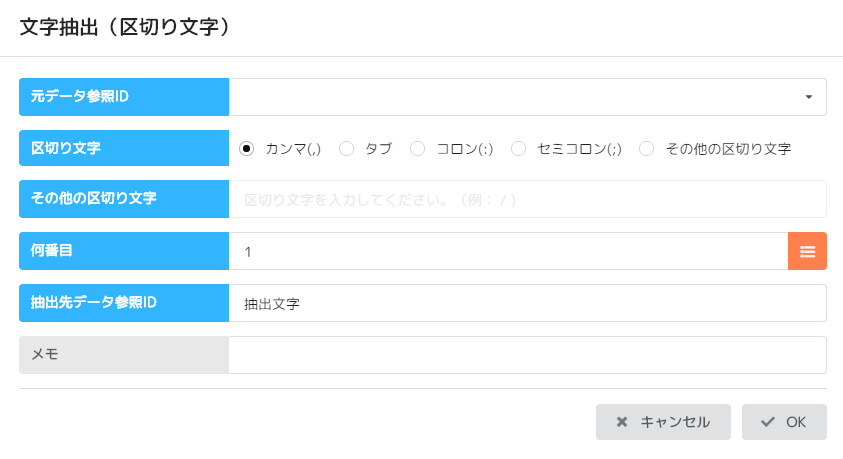Click the 区切り文字 blue label
Screen dimensions: 843x459
[x=124, y=149]
